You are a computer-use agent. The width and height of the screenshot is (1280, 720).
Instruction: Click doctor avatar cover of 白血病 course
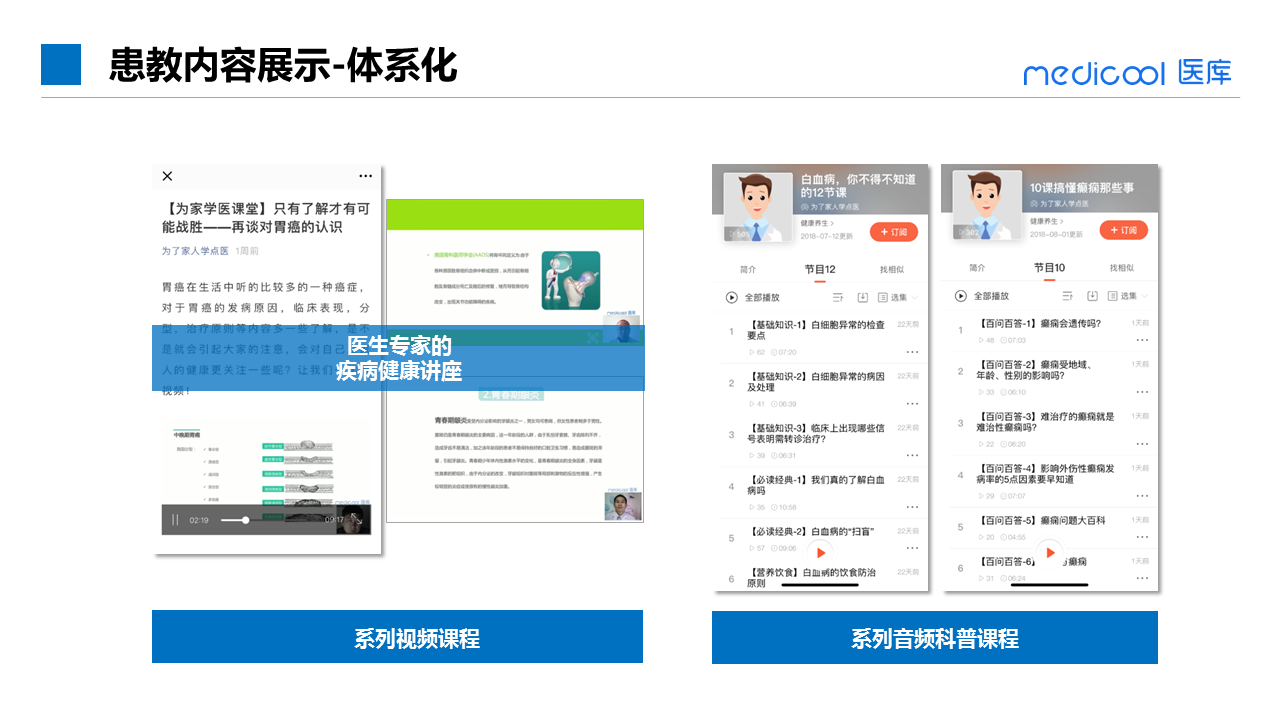(x=758, y=207)
